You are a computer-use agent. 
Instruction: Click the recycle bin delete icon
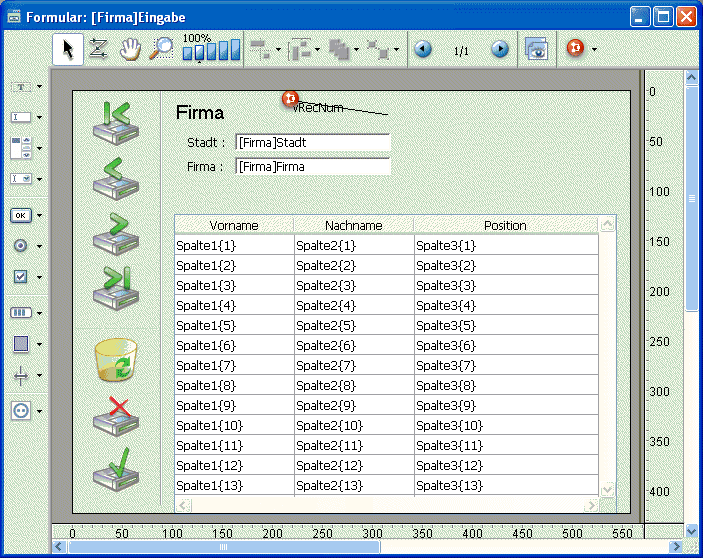[115, 361]
